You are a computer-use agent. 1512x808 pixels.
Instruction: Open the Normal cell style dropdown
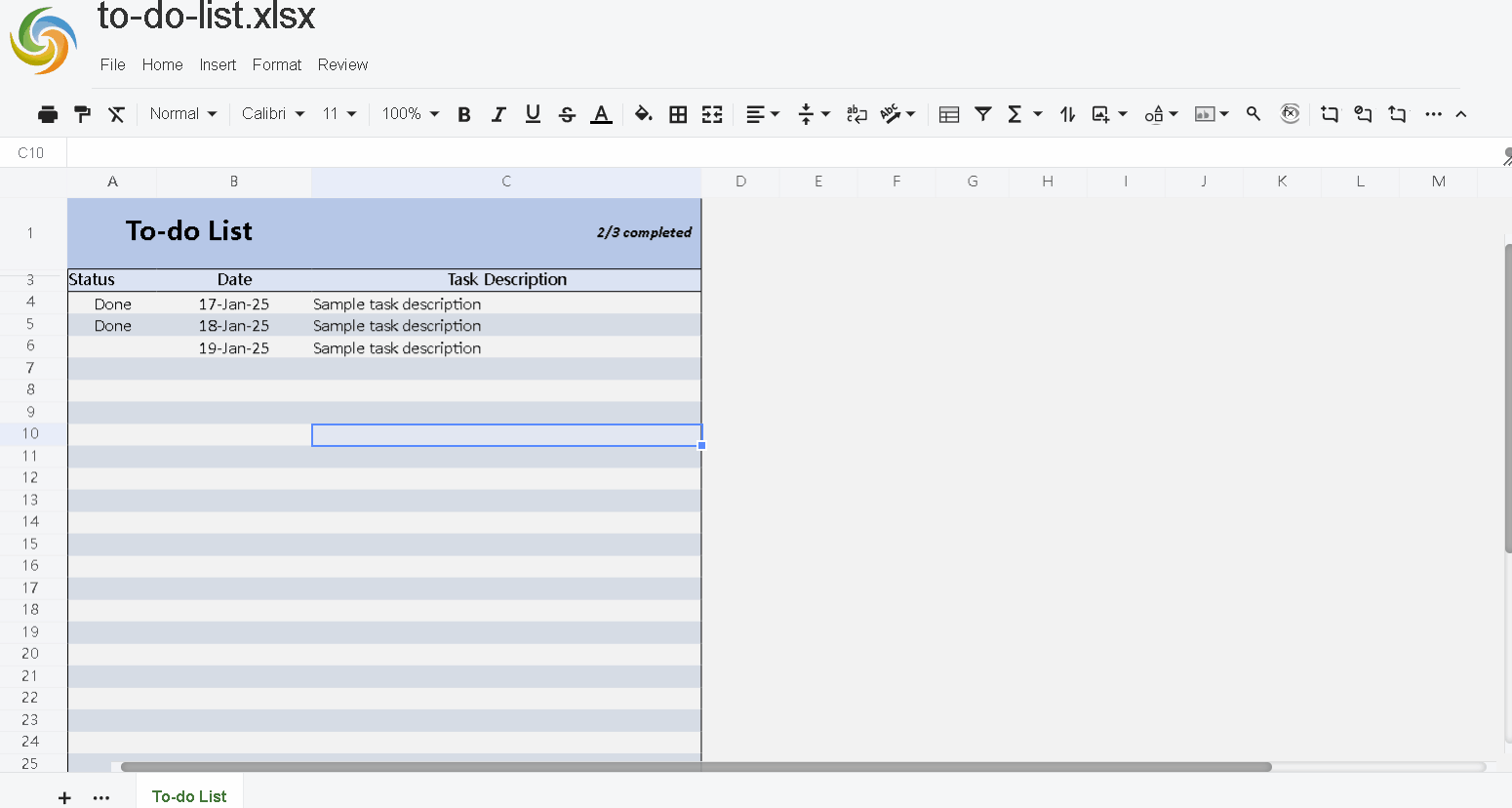(183, 114)
